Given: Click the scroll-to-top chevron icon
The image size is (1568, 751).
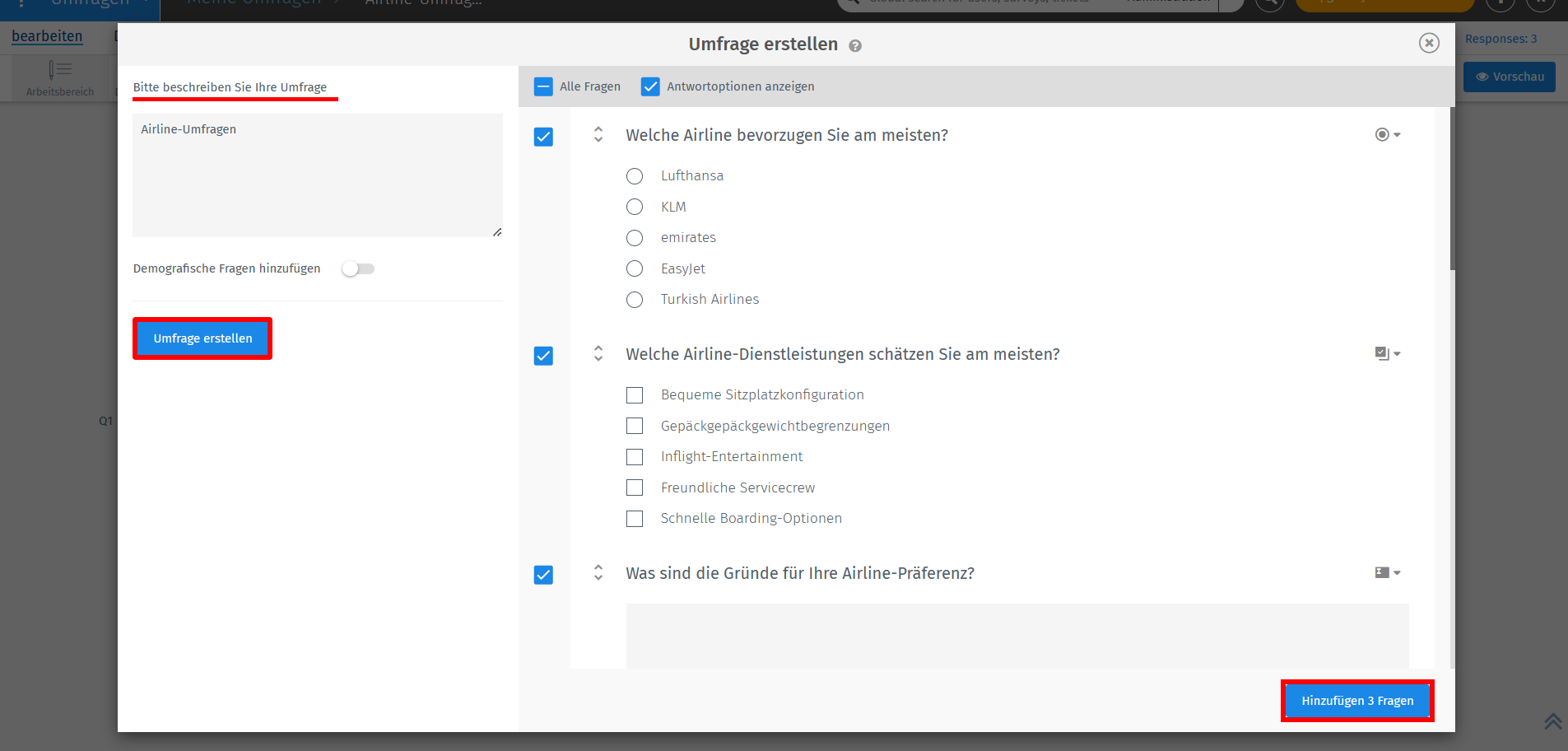Looking at the screenshot, I should point(1552,721).
